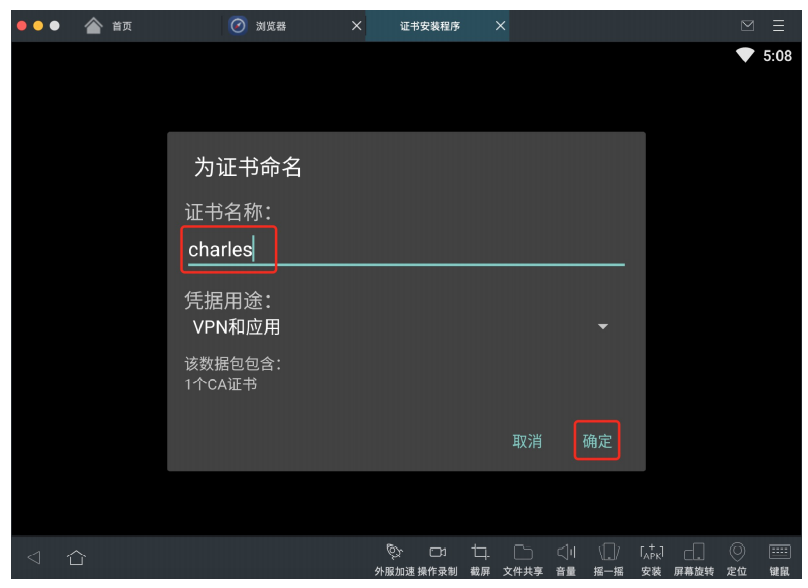Click the Android home icon
The width and height of the screenshot is (808, 588).
76,557
